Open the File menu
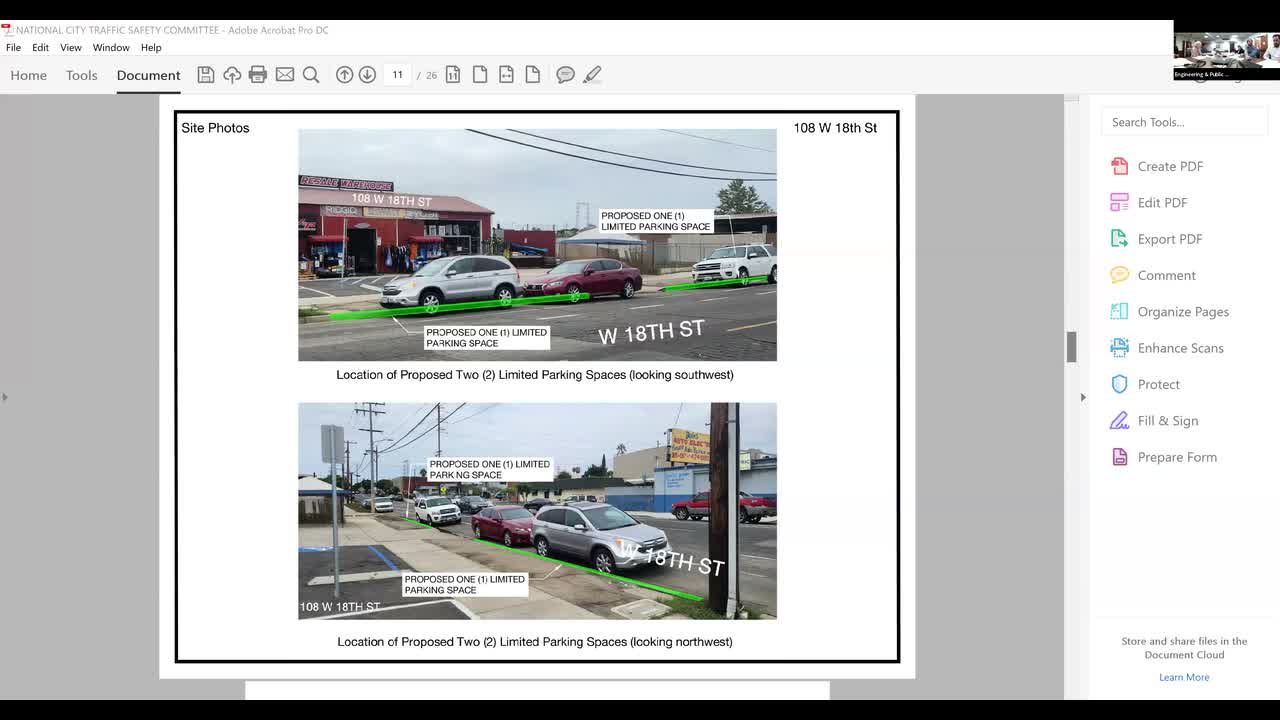This screenshot has width=1280, height=720. click(14, 47)
